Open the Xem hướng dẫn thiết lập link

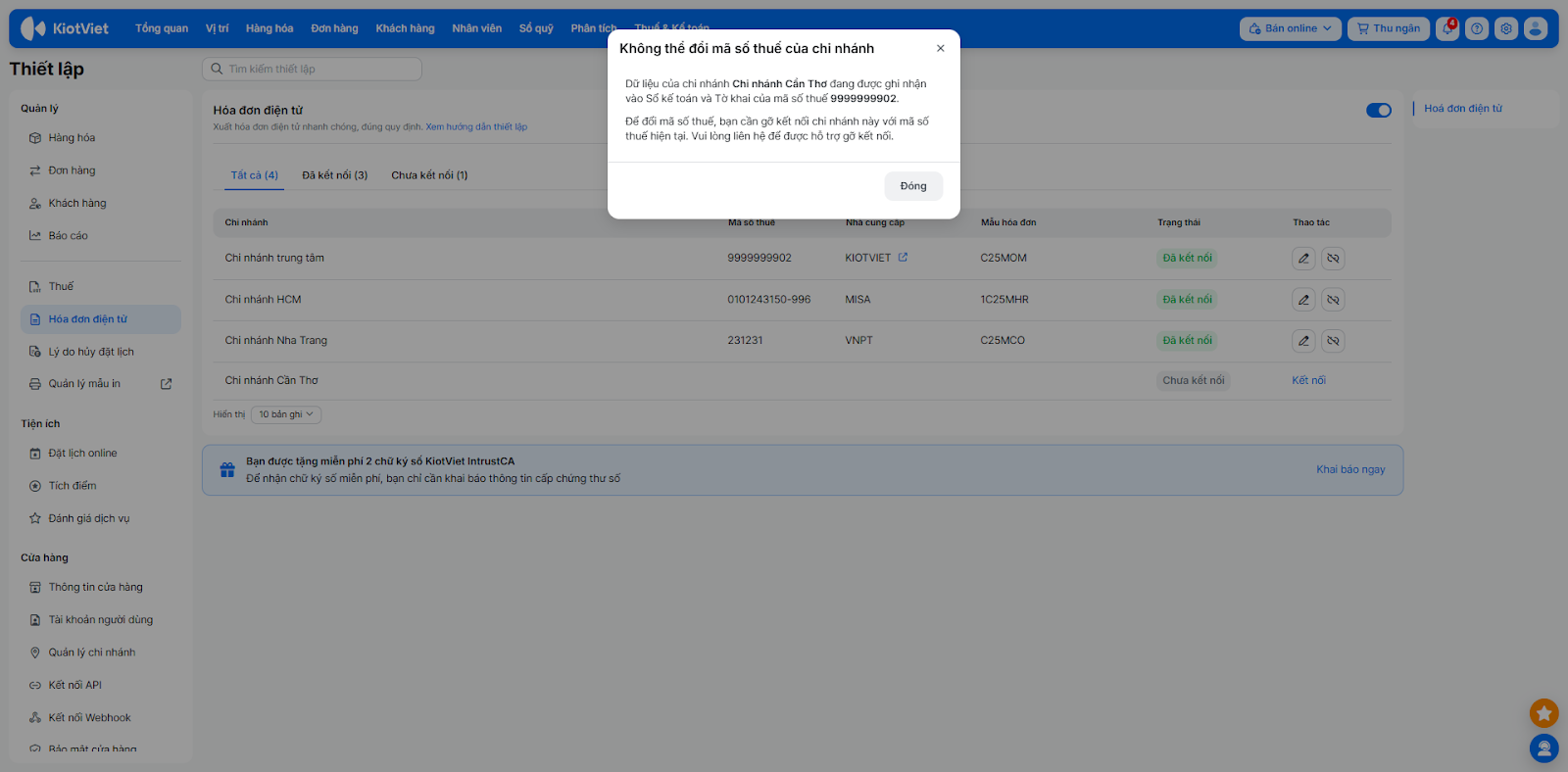coord(476,127)
